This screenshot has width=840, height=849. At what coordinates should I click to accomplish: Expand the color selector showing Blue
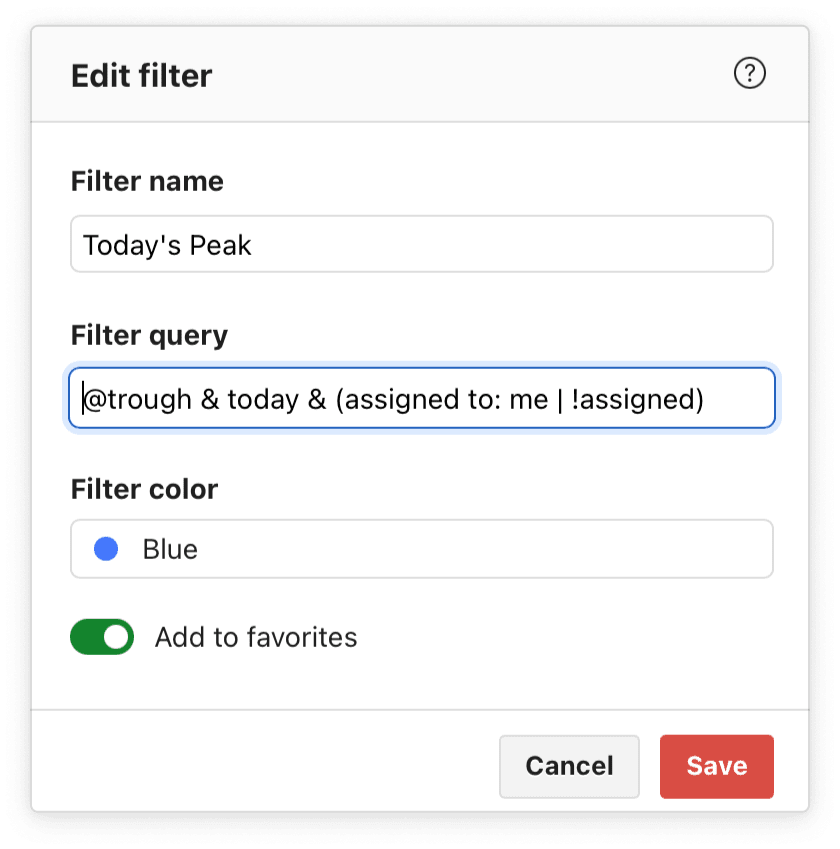421,548
